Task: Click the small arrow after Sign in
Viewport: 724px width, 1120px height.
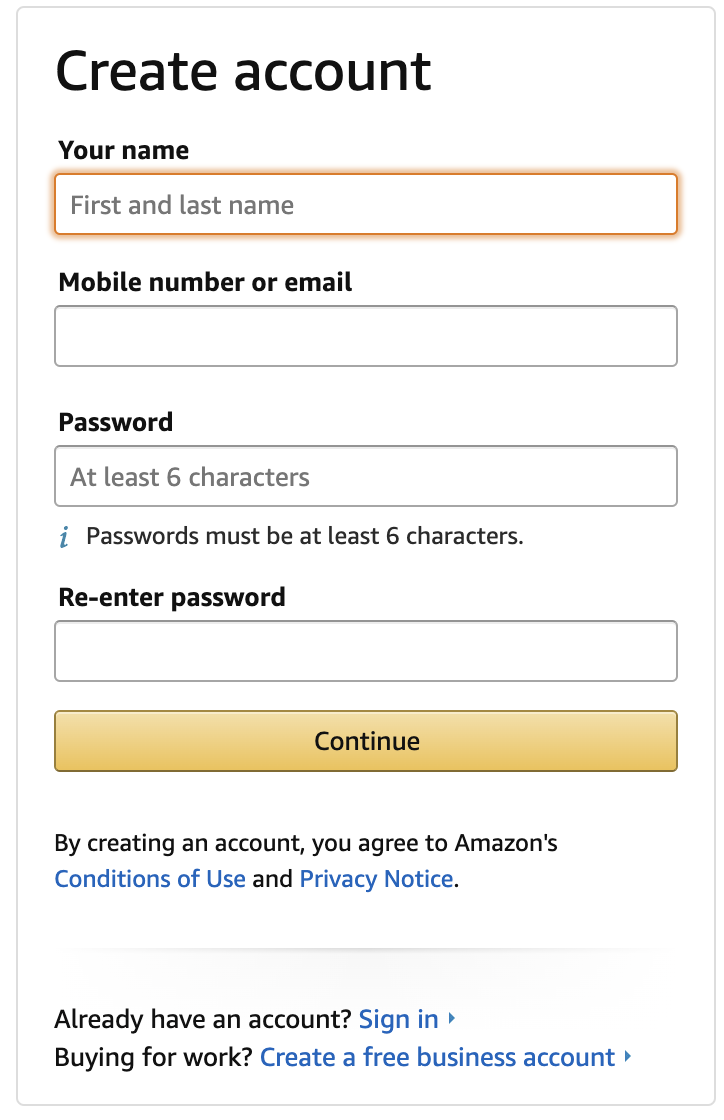Action: 452,1019
